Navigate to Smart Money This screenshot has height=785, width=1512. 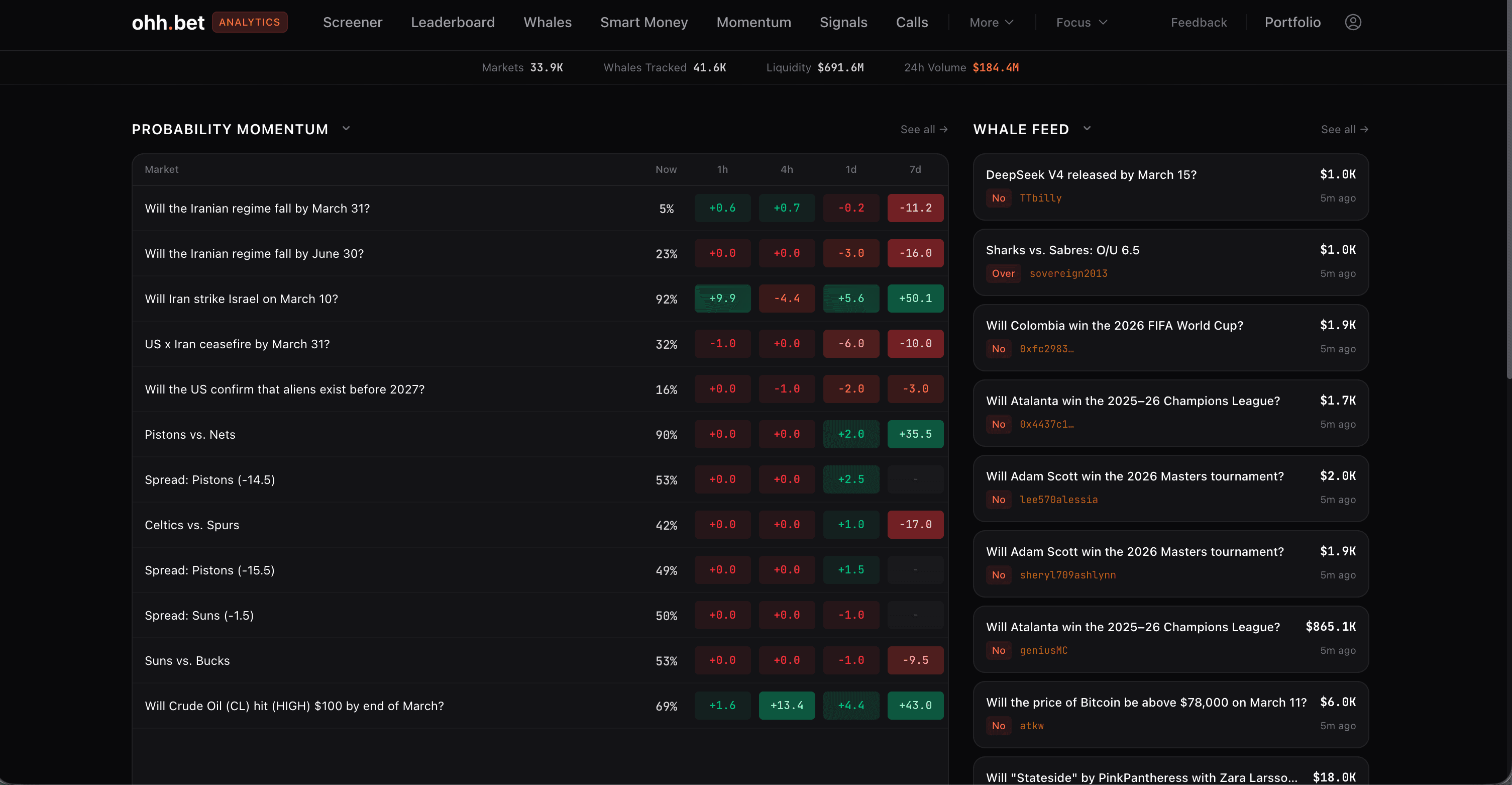point(644,22)
